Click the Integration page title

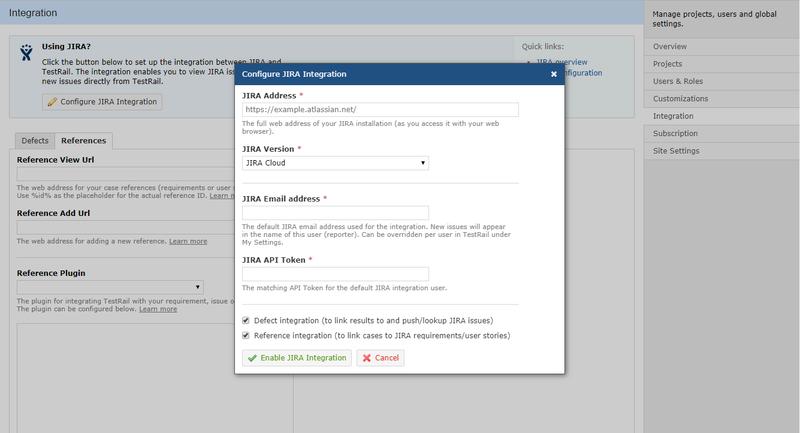tap(33, 13)
